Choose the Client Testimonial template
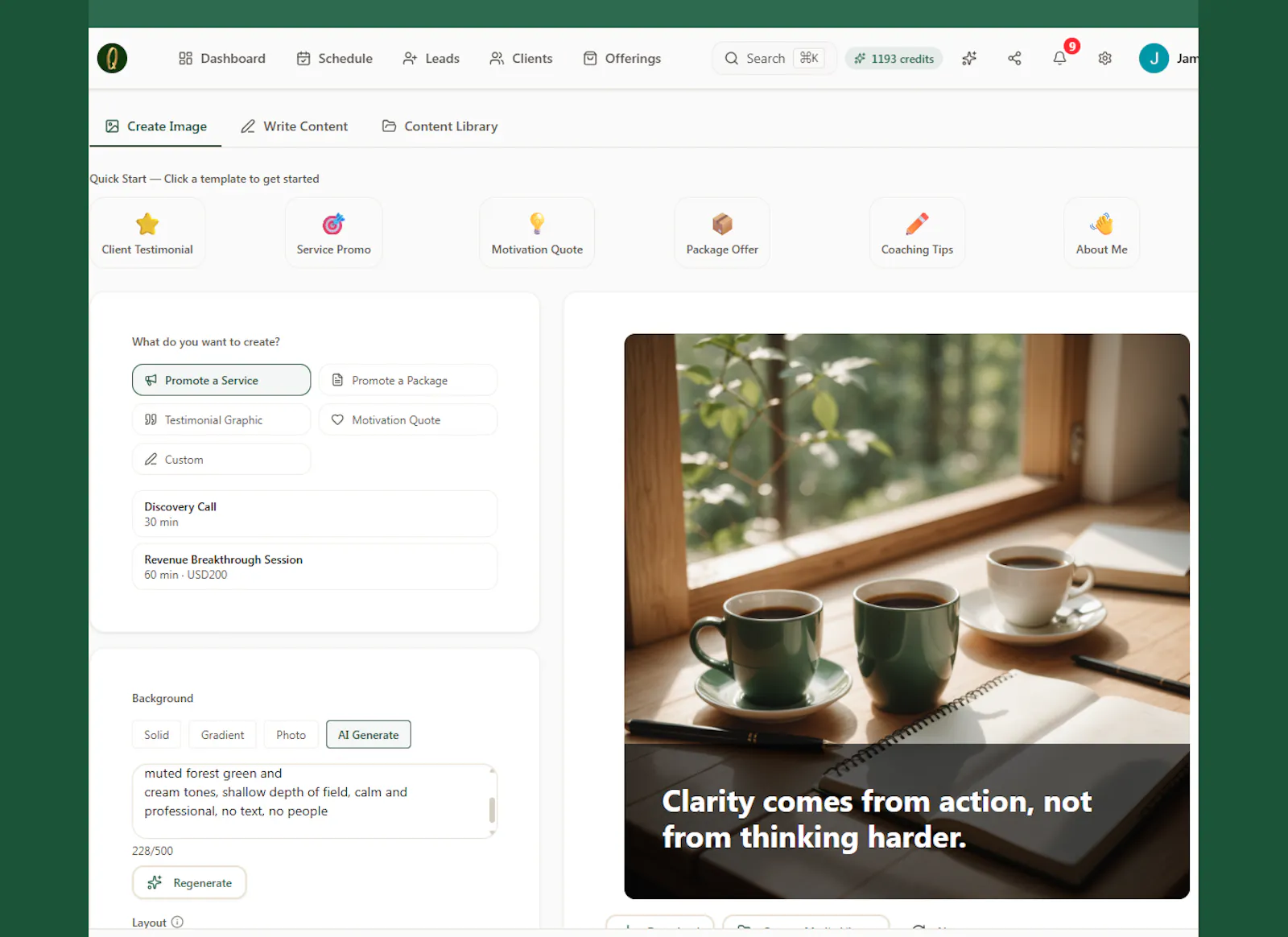1288x937 pixels. (147, 233)
